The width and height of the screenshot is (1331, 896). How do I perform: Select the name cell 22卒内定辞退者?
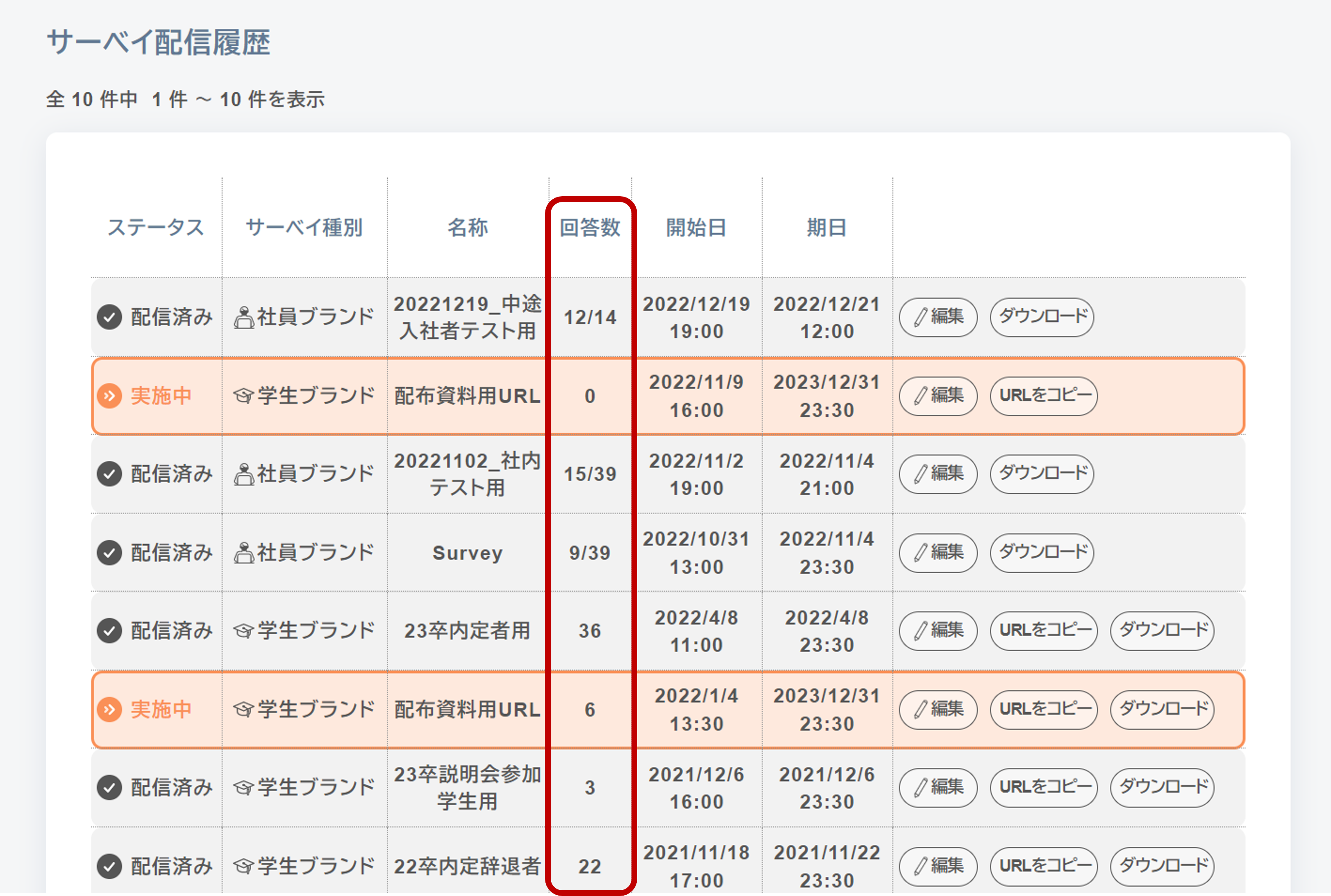coord(468,866)
